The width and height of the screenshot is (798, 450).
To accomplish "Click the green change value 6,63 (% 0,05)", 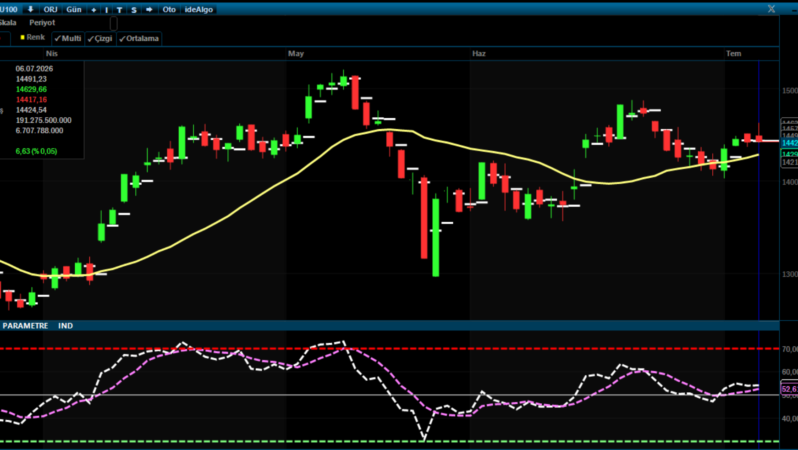I will click(36, 151).
